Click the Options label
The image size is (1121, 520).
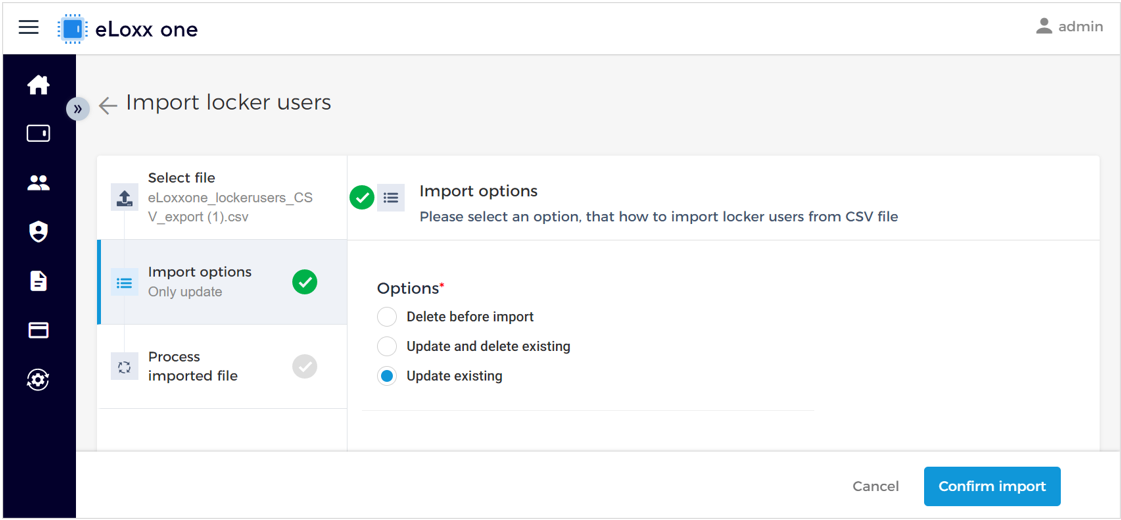click(410, 288)
